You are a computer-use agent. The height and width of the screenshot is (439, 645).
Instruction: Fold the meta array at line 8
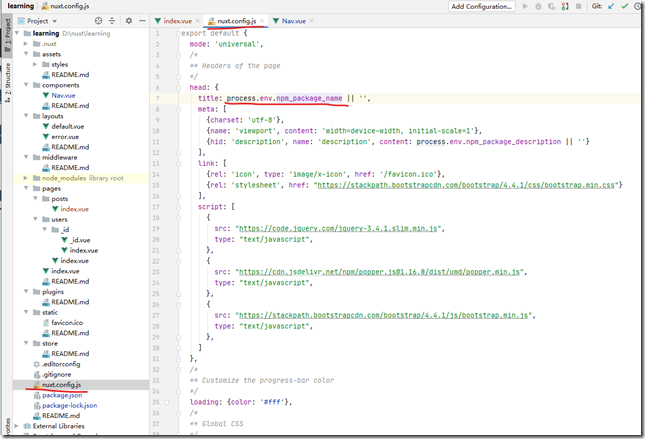[179, 109]
